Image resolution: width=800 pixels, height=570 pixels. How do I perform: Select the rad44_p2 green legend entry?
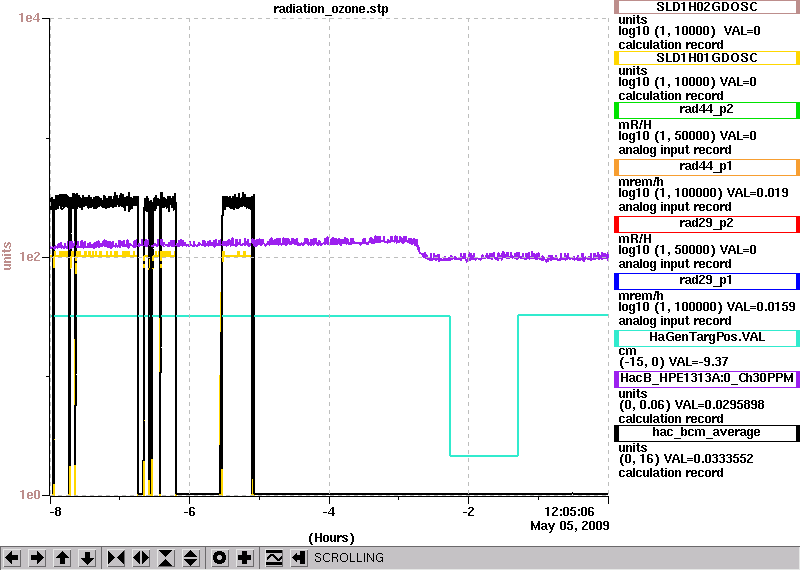coord(707,110)
